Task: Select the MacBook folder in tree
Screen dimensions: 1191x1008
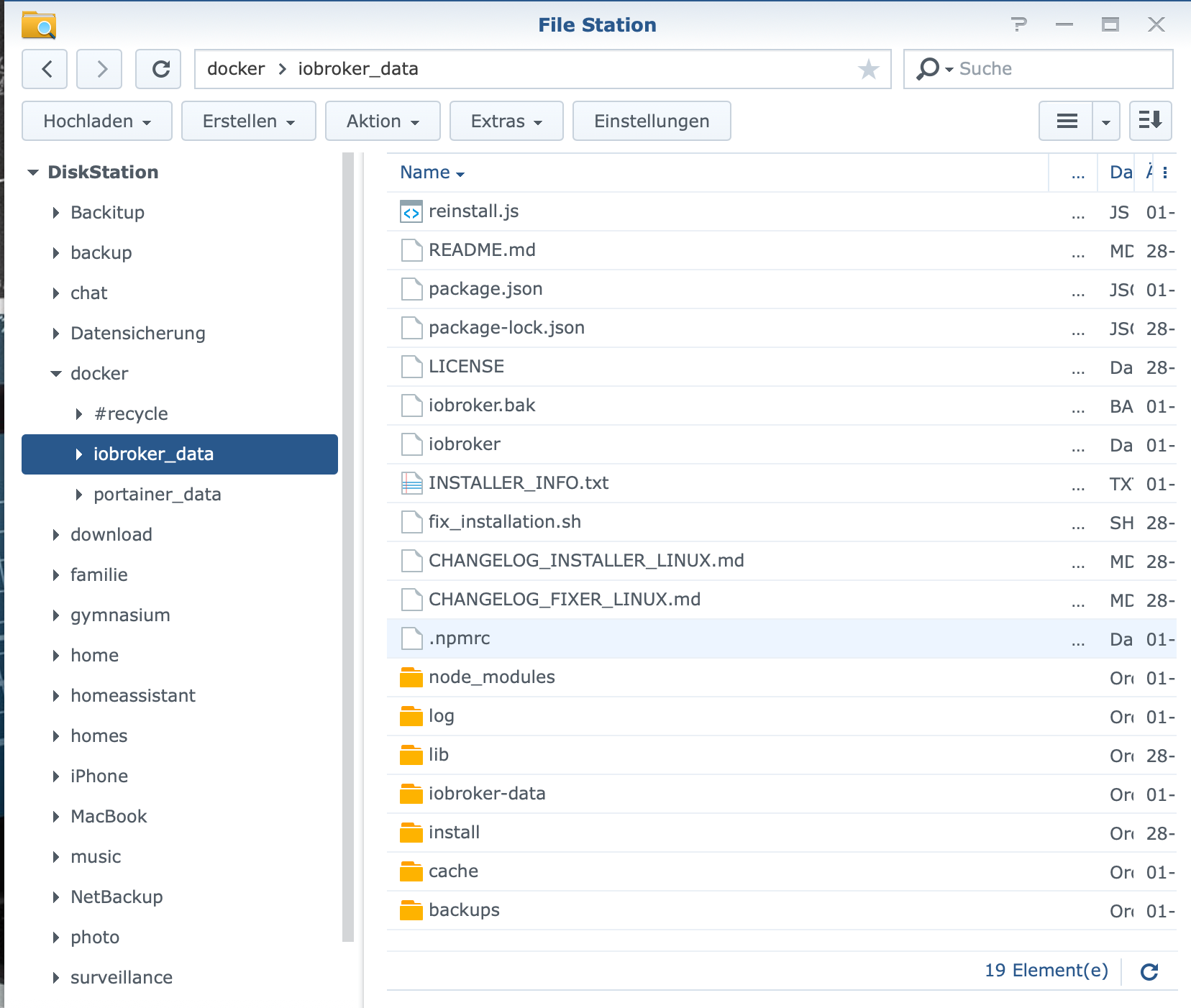Action: point(109,817)
